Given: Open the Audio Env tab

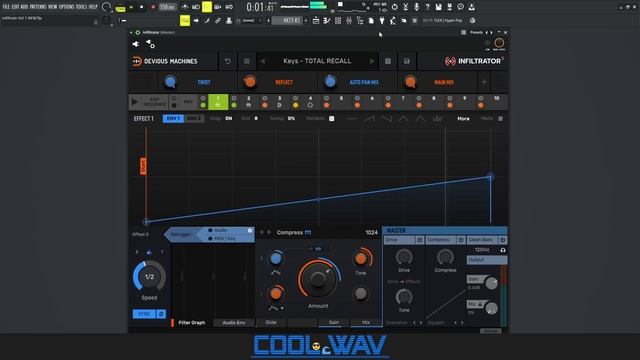Looking at the screenshot, I should click(234, 322).
